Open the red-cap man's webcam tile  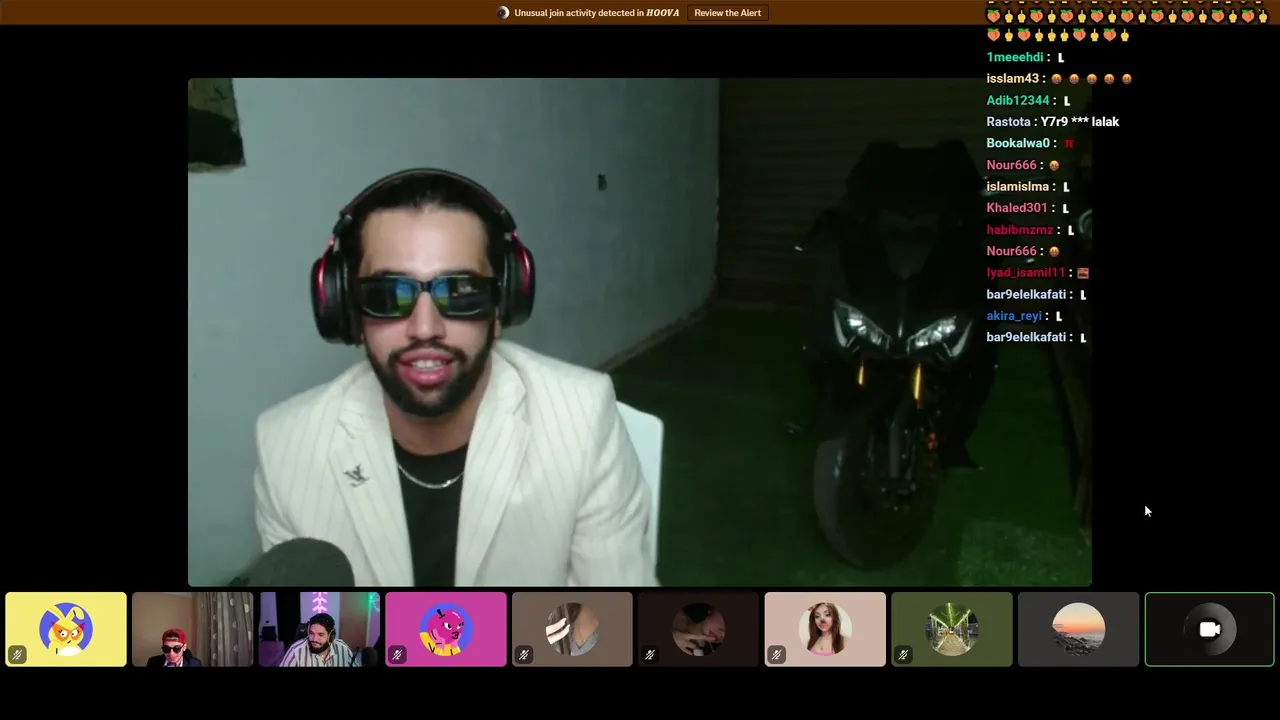193,629
